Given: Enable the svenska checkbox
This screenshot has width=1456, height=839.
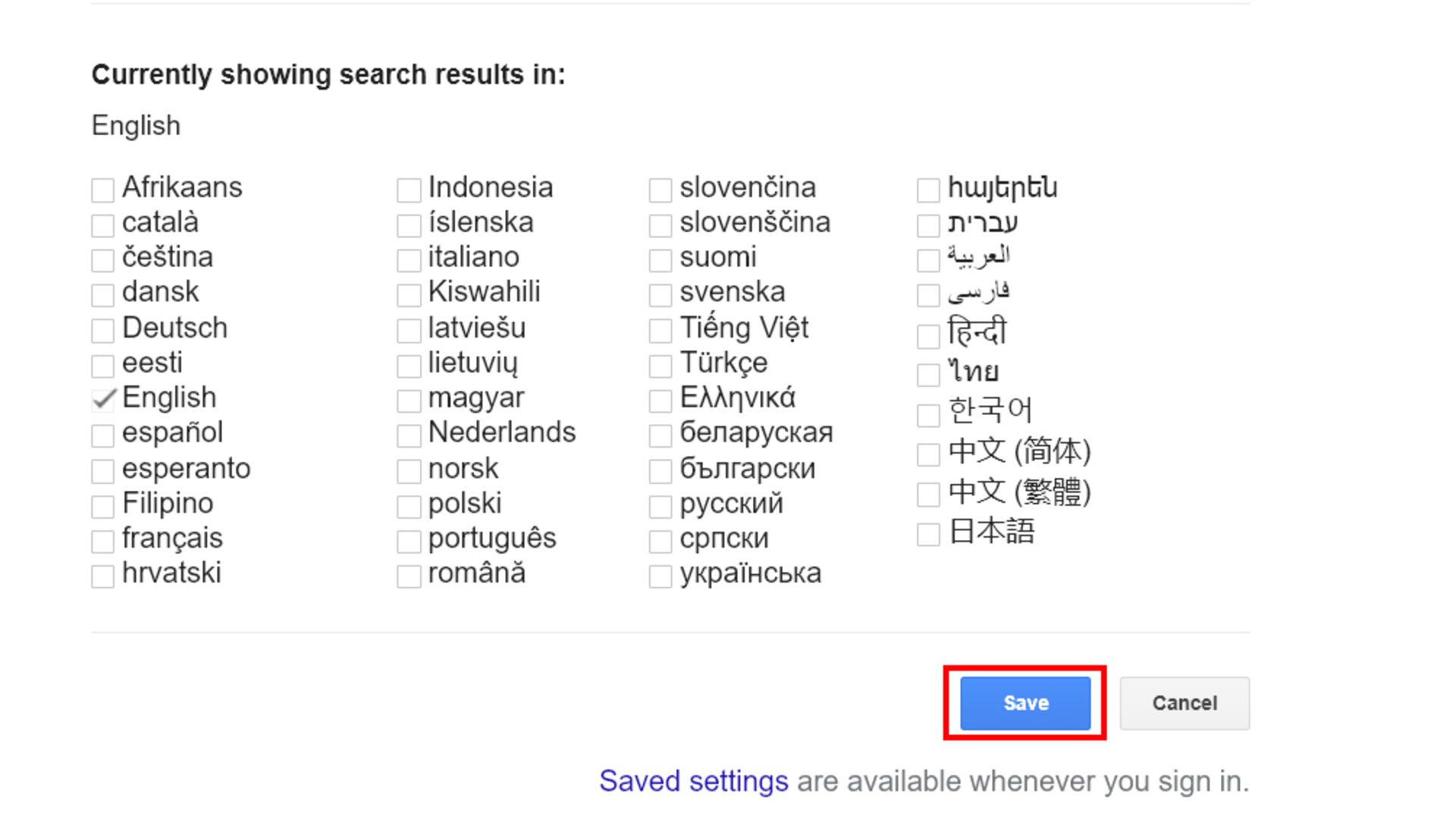Looking at the screenshot, I should click(x=661, y=294).
